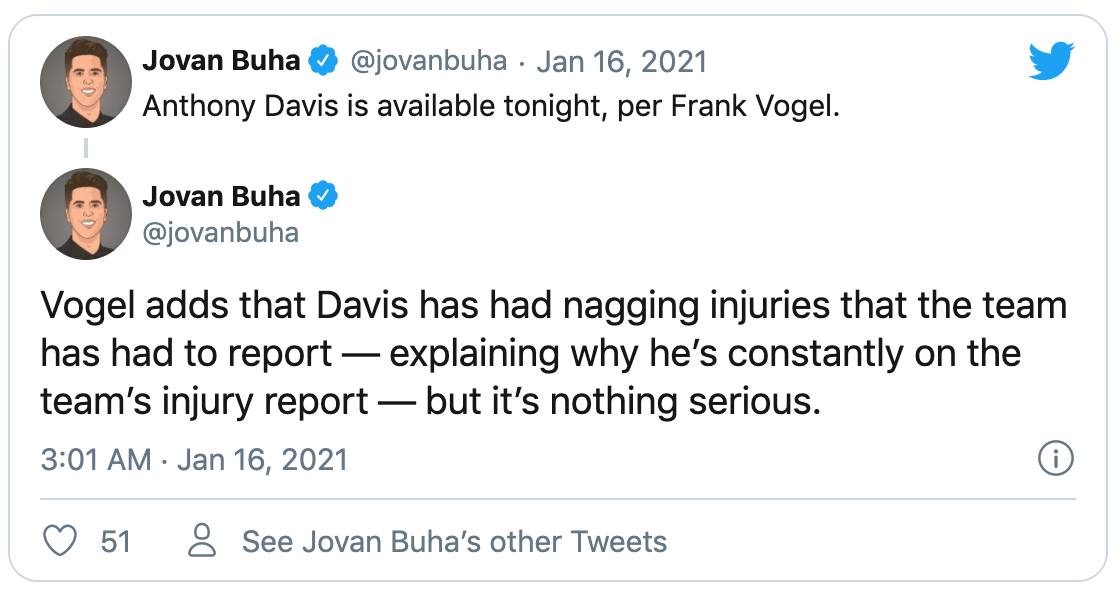1120x592 pixels.
Task: Click the heart like icon
Action: tap(60, 541)
